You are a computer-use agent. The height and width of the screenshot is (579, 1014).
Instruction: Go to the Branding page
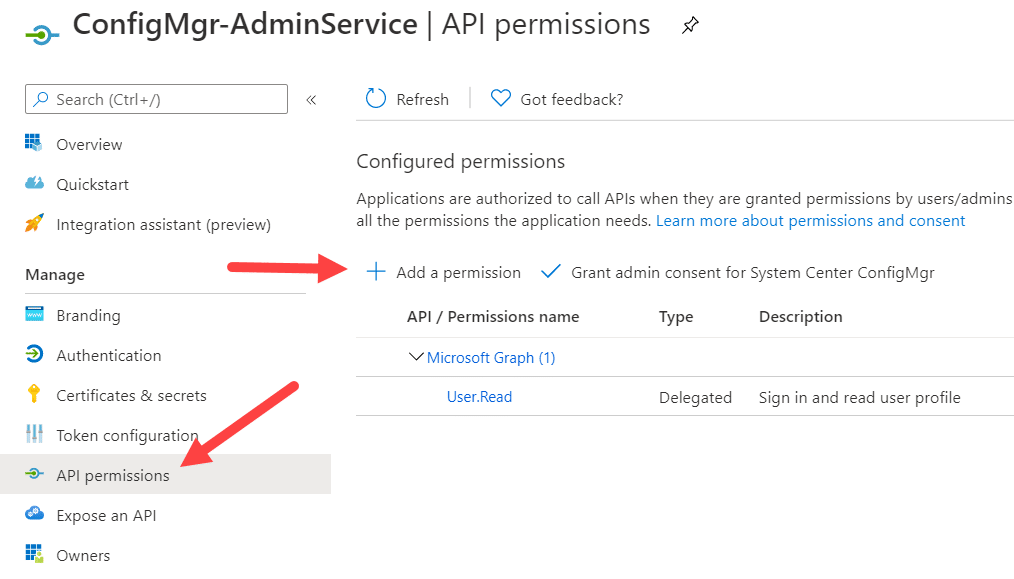(x=89, y=316)
